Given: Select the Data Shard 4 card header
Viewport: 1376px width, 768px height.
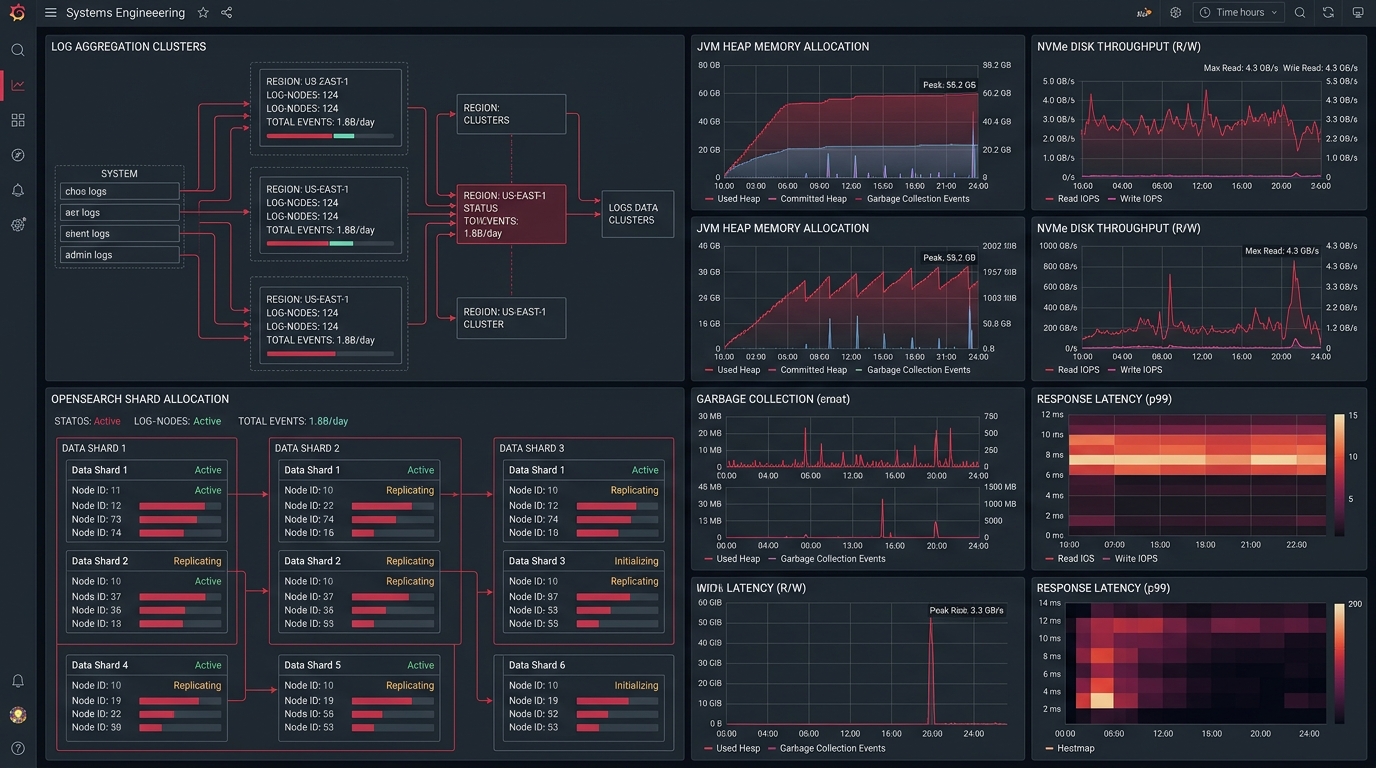Looking at the screenshot, I should pyautogui.click(x=147, y=665).
